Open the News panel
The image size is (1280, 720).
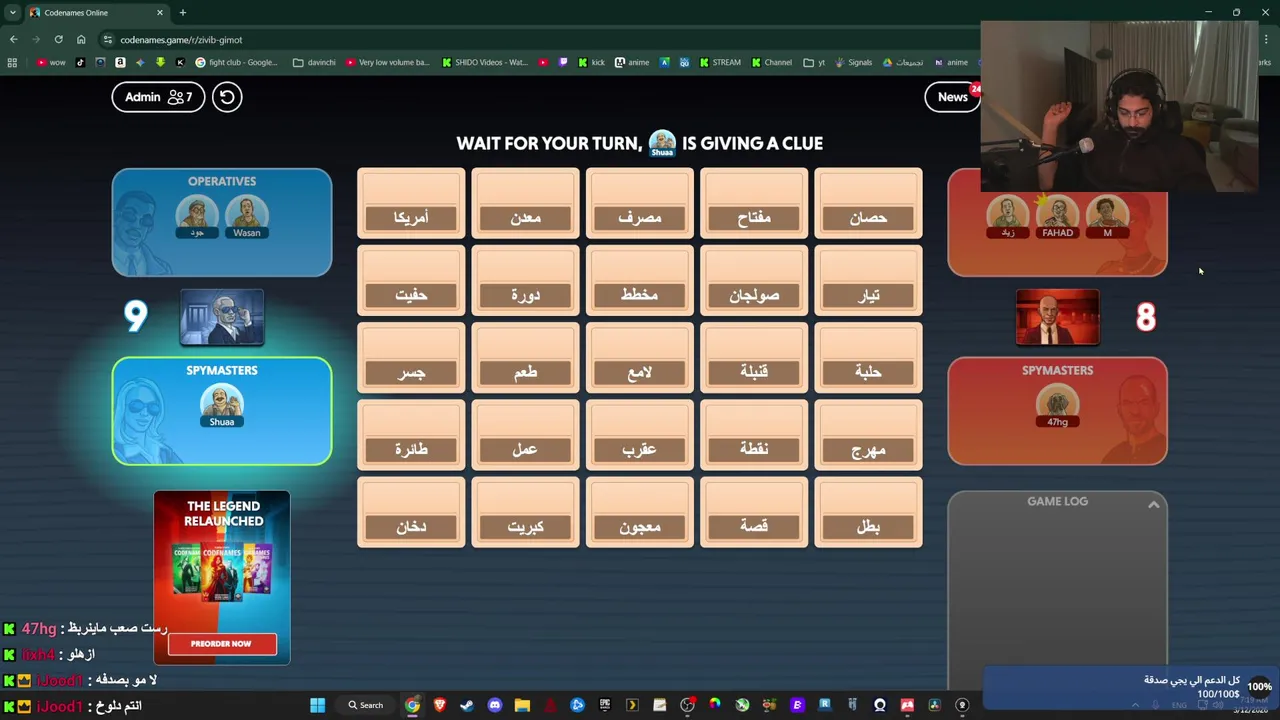click(x=952, y=97)
